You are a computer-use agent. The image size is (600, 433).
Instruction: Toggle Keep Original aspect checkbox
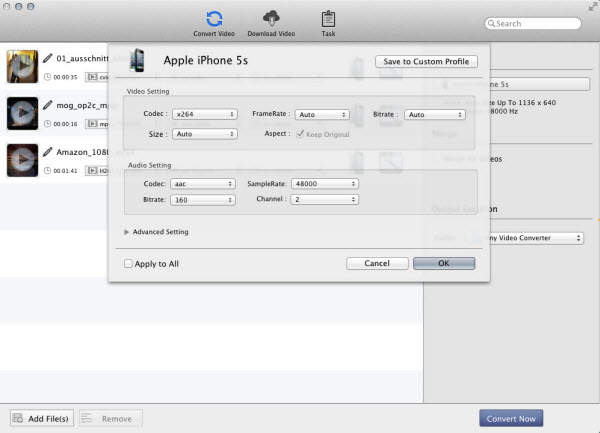(x=300, y=134)
